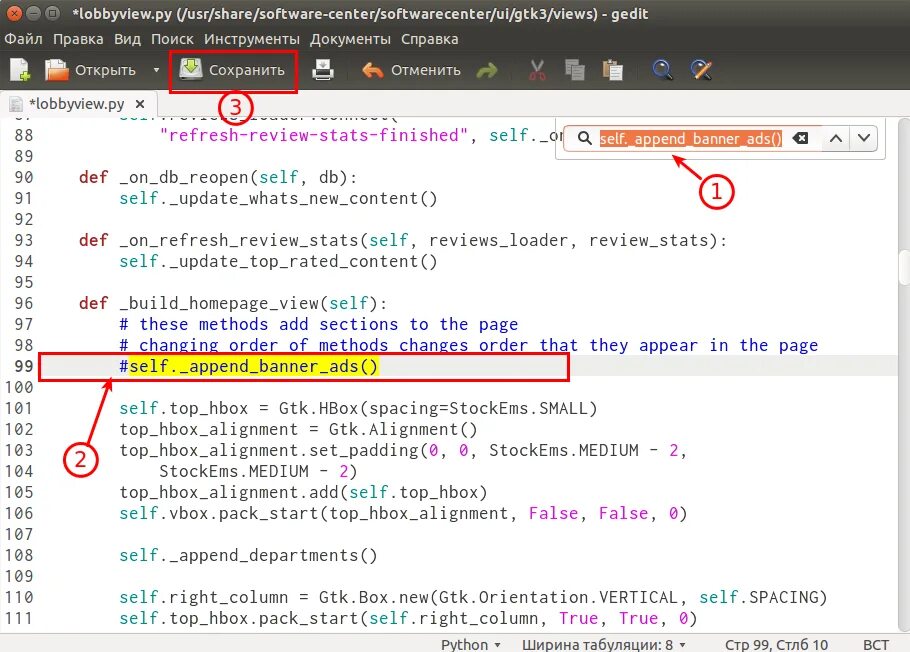This screenshot has width=910, height=652.
Task: Click the magnifier icon inside search box
Action: 584,138
